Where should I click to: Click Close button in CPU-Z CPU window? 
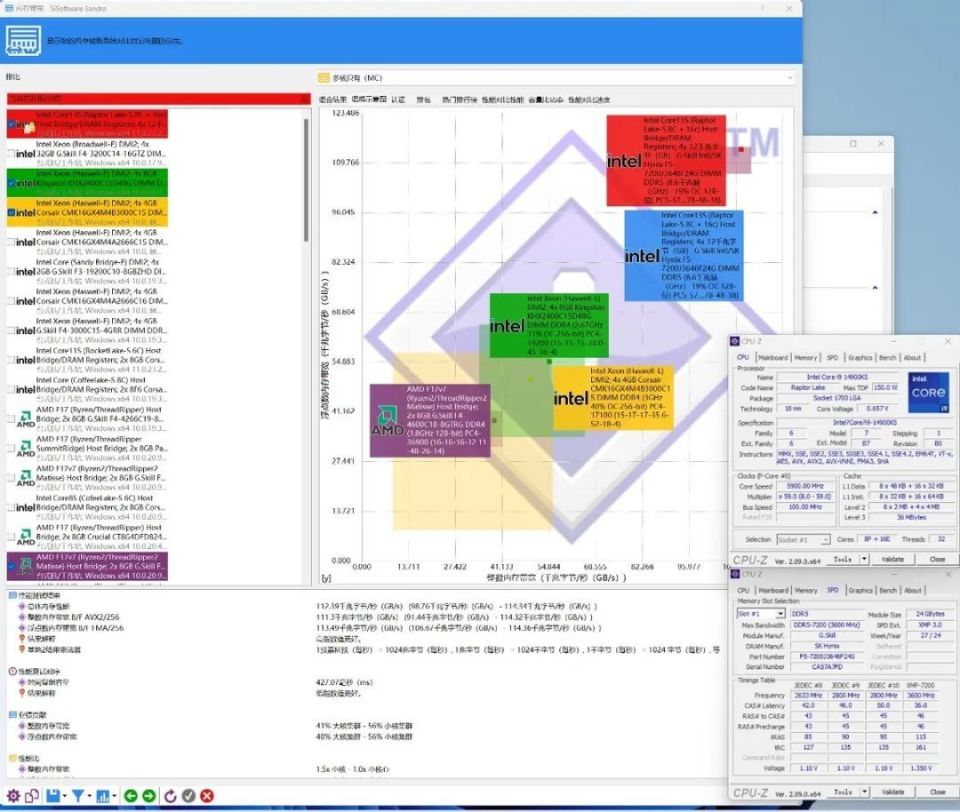937,559
